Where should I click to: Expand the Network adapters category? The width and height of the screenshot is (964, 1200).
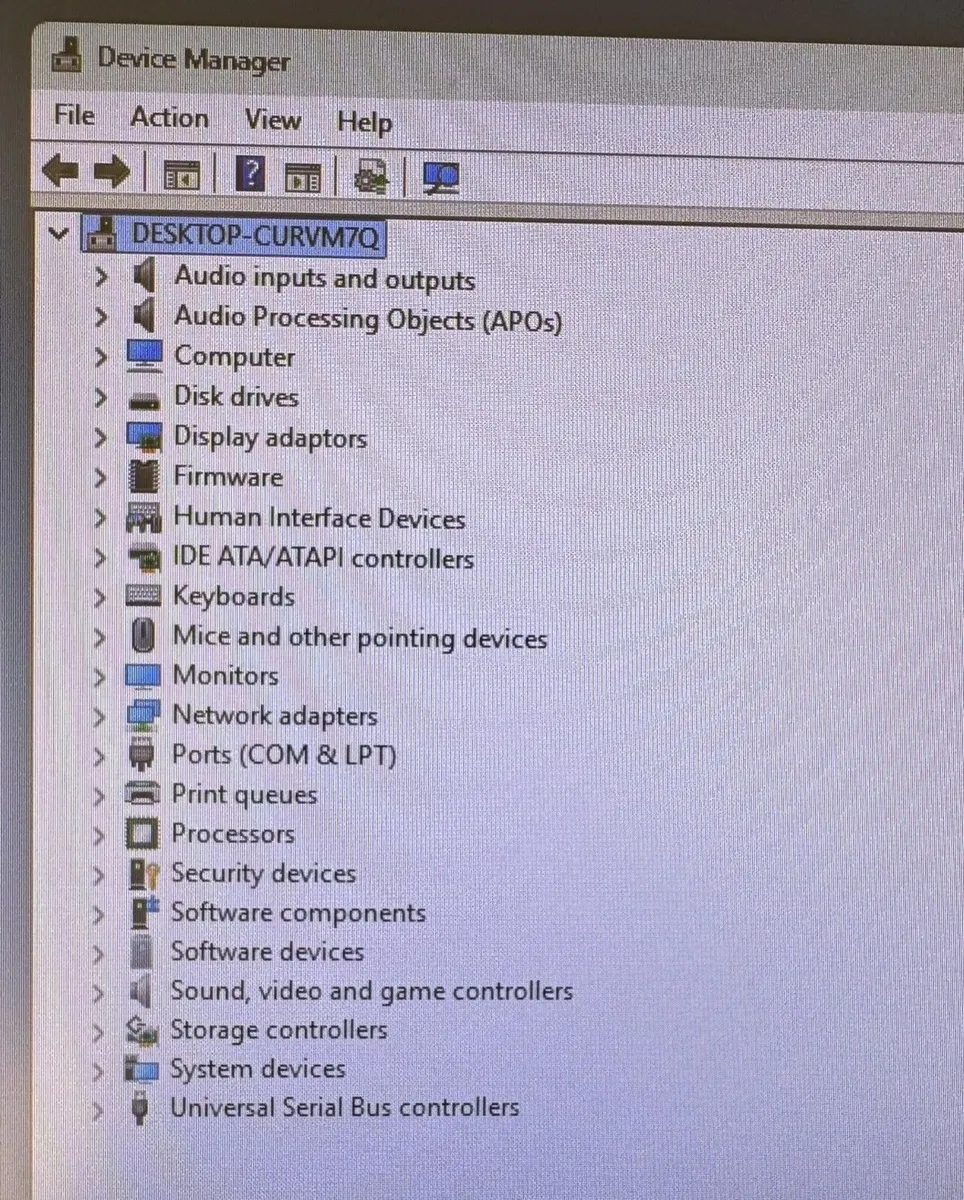(99, 716)
